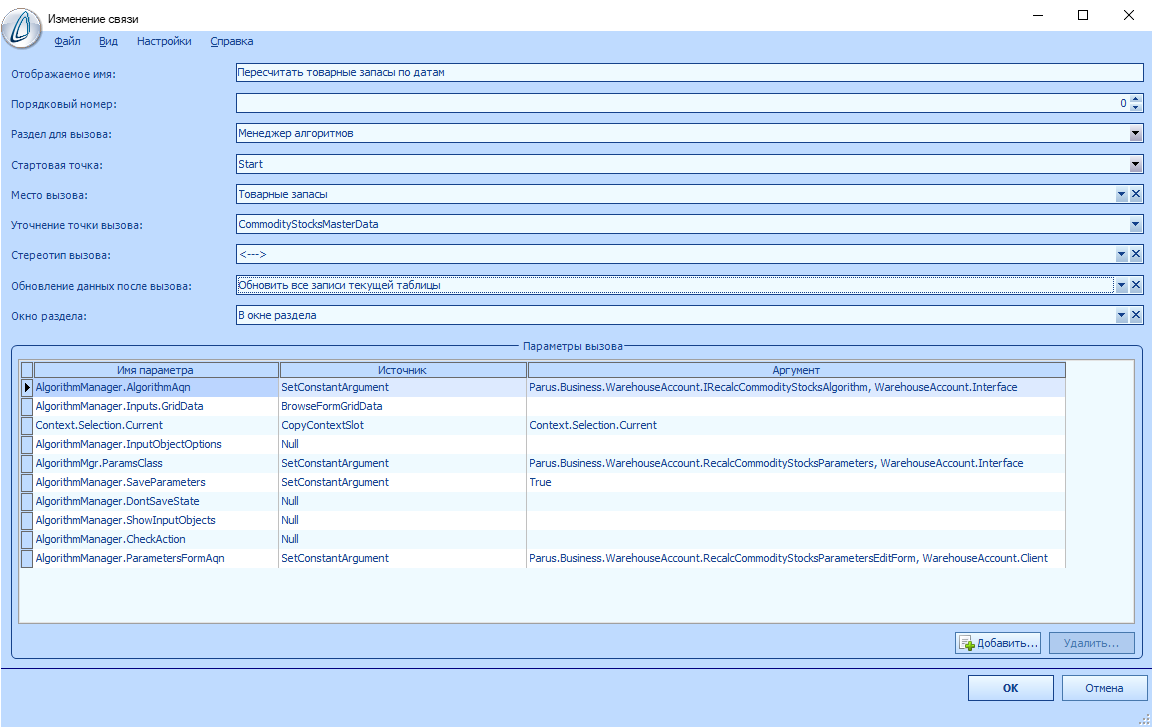Clear the Стереотип вызова value
This screenshot has width=1153, height=728.
pos(1136,254)
